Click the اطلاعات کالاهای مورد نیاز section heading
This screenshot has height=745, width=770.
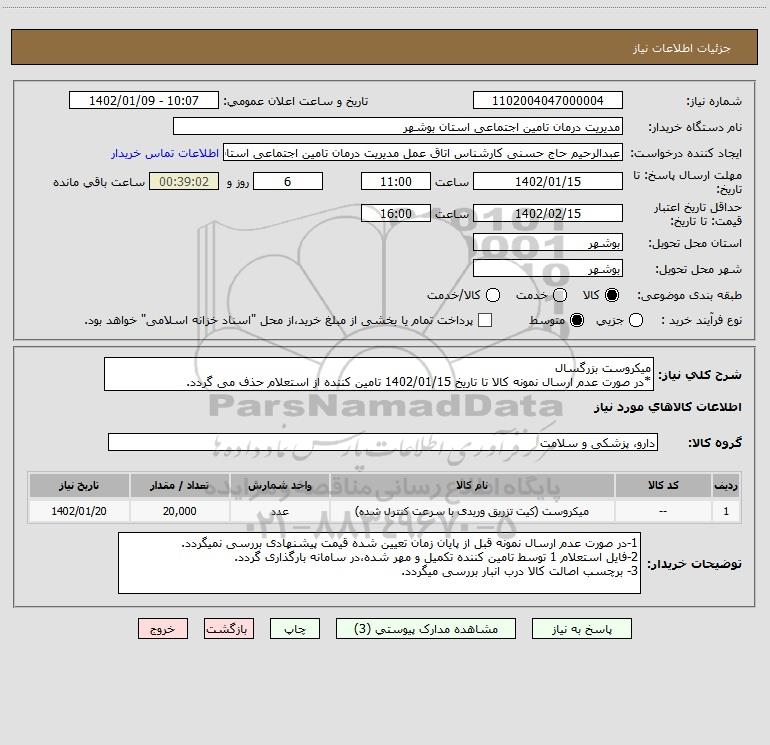668,407
